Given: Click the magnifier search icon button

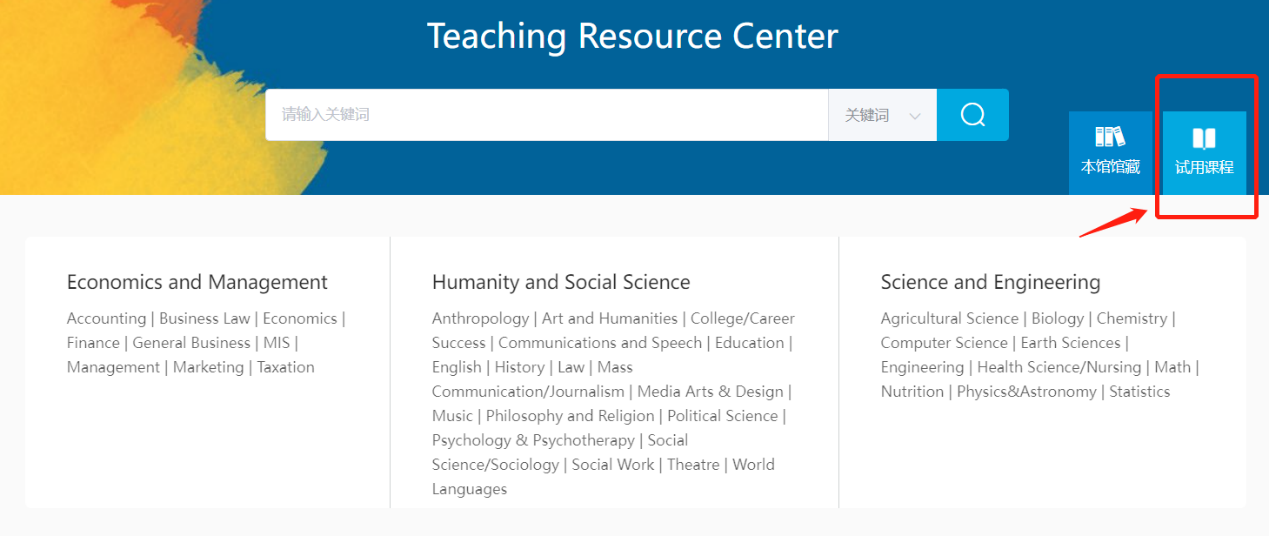Looking at the screenshot, I should 972,115.
